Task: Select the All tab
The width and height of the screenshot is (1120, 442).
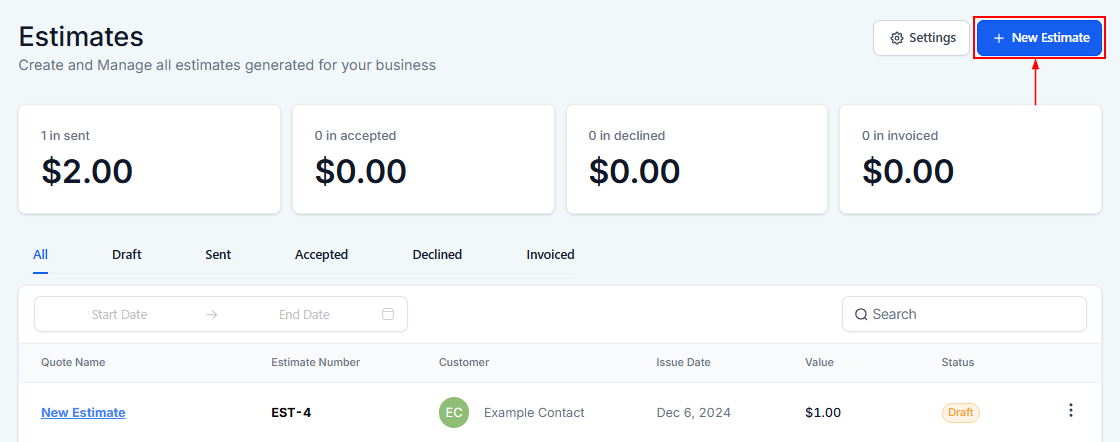Action: coord(40,254)
